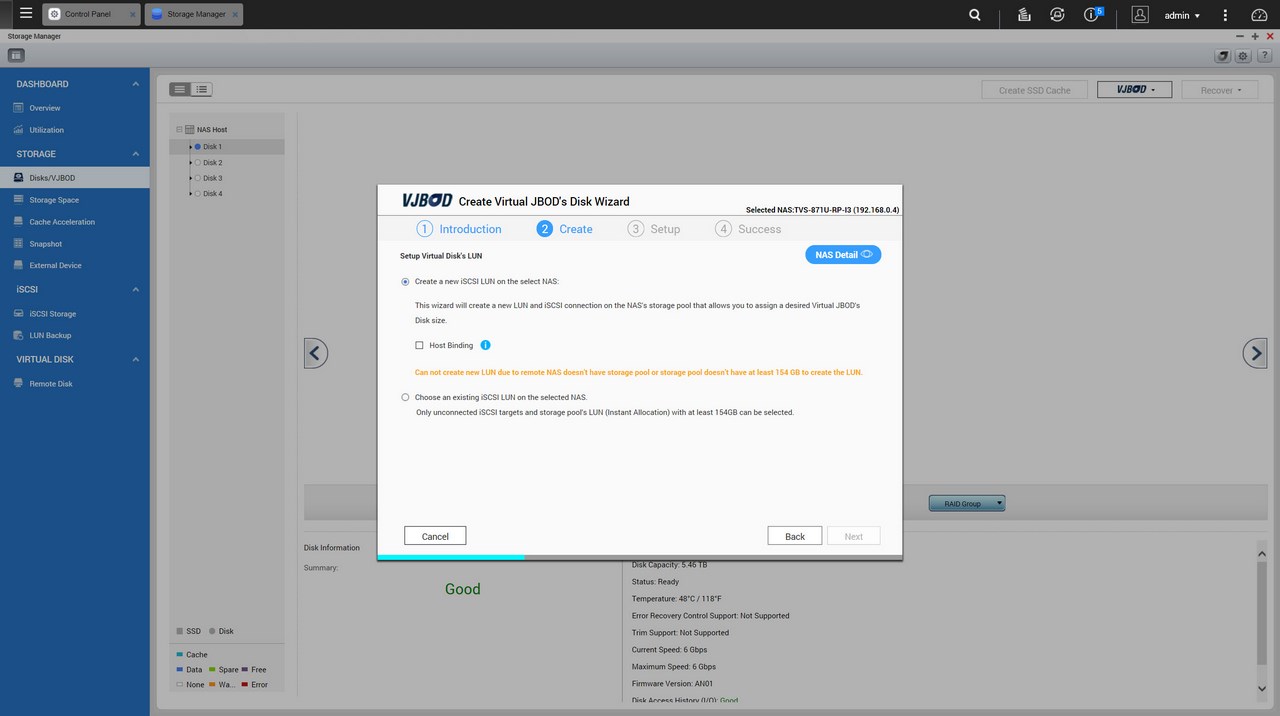Click Cache Acceleration icon in sidebar

(x=18, y=222)
